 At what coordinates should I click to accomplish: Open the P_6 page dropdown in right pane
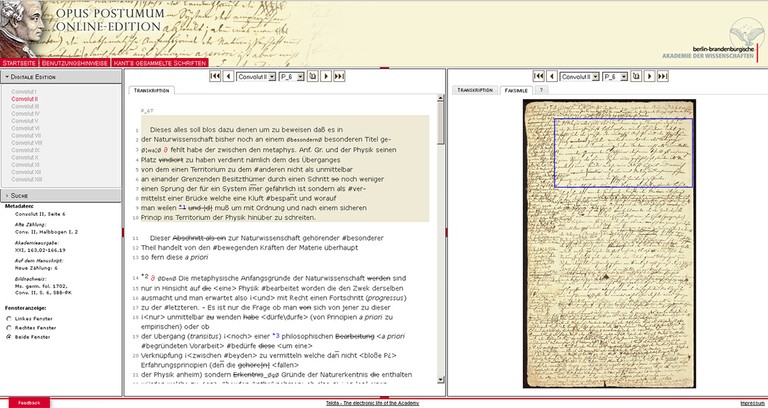coord(615,77)
